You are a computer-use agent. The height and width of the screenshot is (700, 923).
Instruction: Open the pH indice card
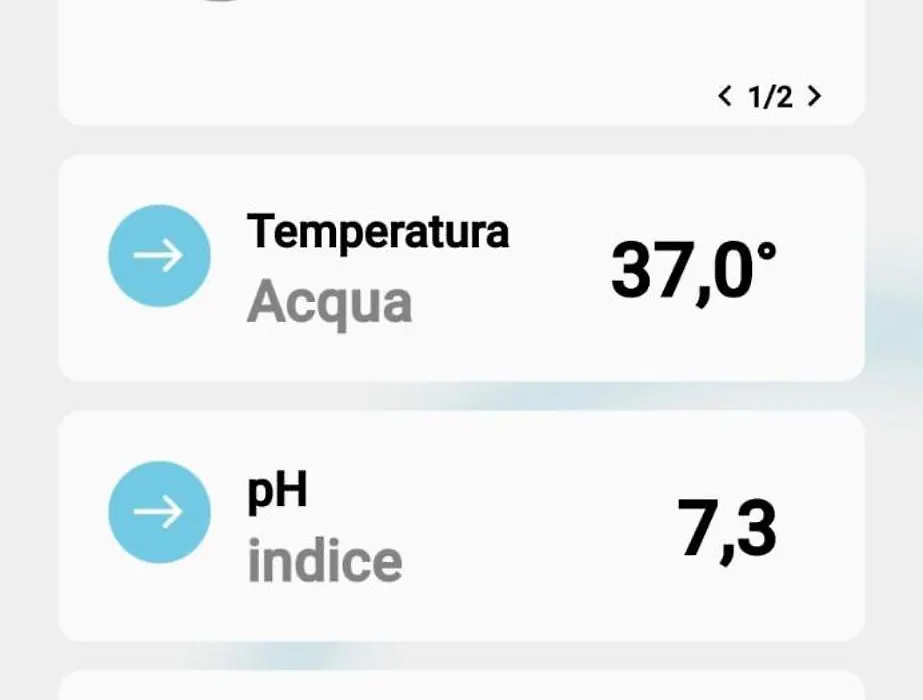[x=462, y=526]
